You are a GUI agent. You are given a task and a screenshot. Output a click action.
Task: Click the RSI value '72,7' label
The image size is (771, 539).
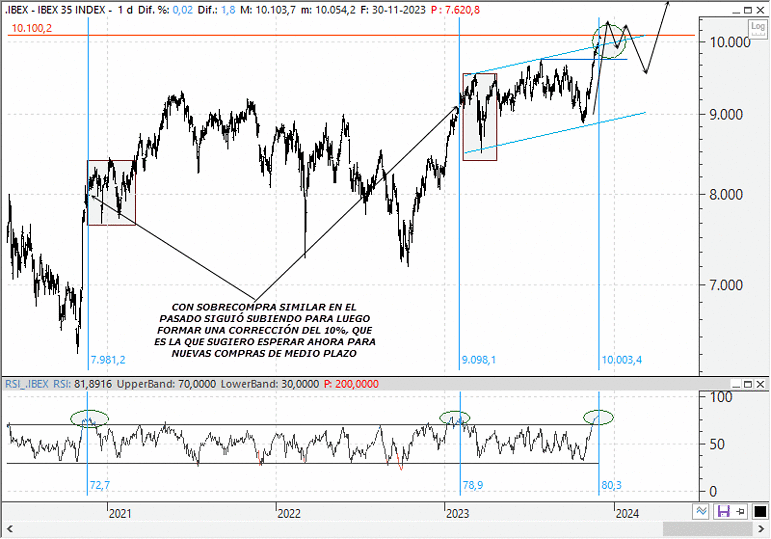(x=100, y=485)
